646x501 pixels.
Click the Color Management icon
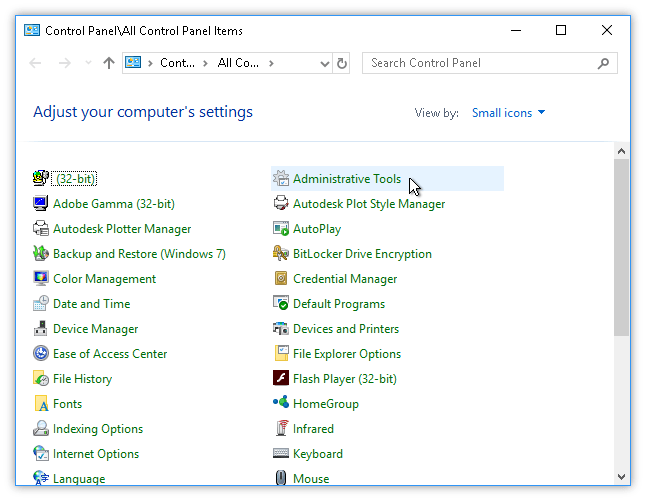pyautogui.click(x=41, y=279)
